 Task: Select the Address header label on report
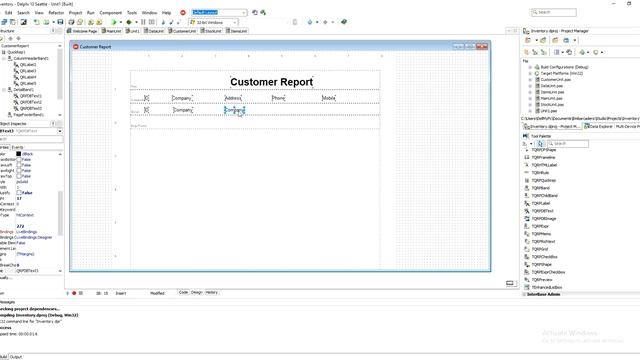(233, 98)
